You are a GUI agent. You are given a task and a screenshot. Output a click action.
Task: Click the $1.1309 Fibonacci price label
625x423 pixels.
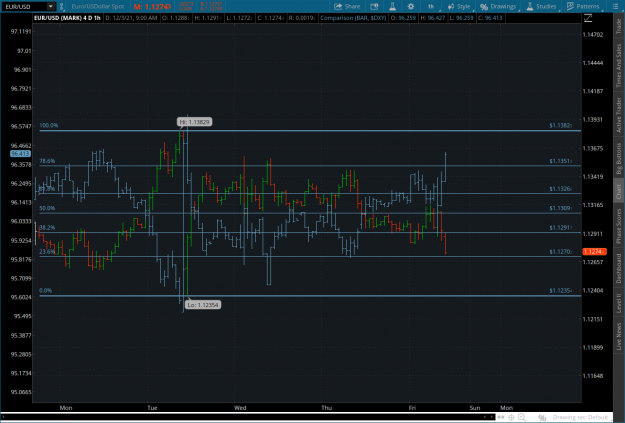(x=560, y=208)
